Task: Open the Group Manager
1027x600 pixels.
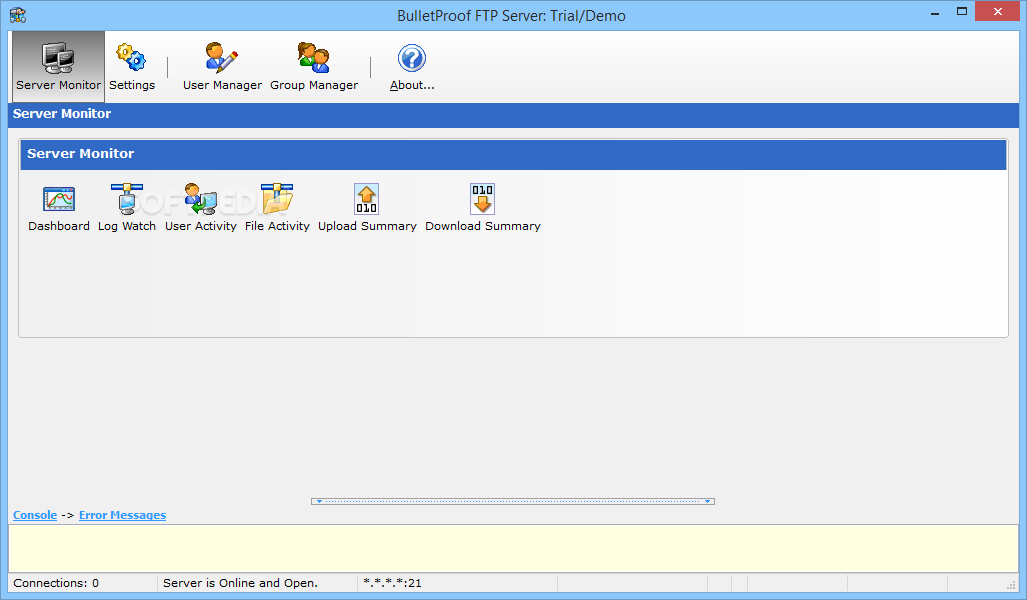Action: 314,66
